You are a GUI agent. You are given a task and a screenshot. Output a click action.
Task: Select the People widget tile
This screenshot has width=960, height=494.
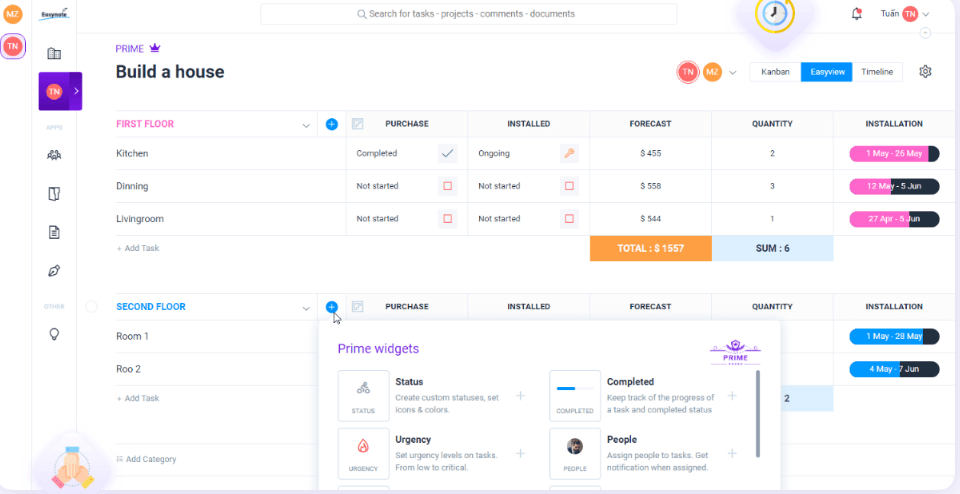(x=575, y=454)
